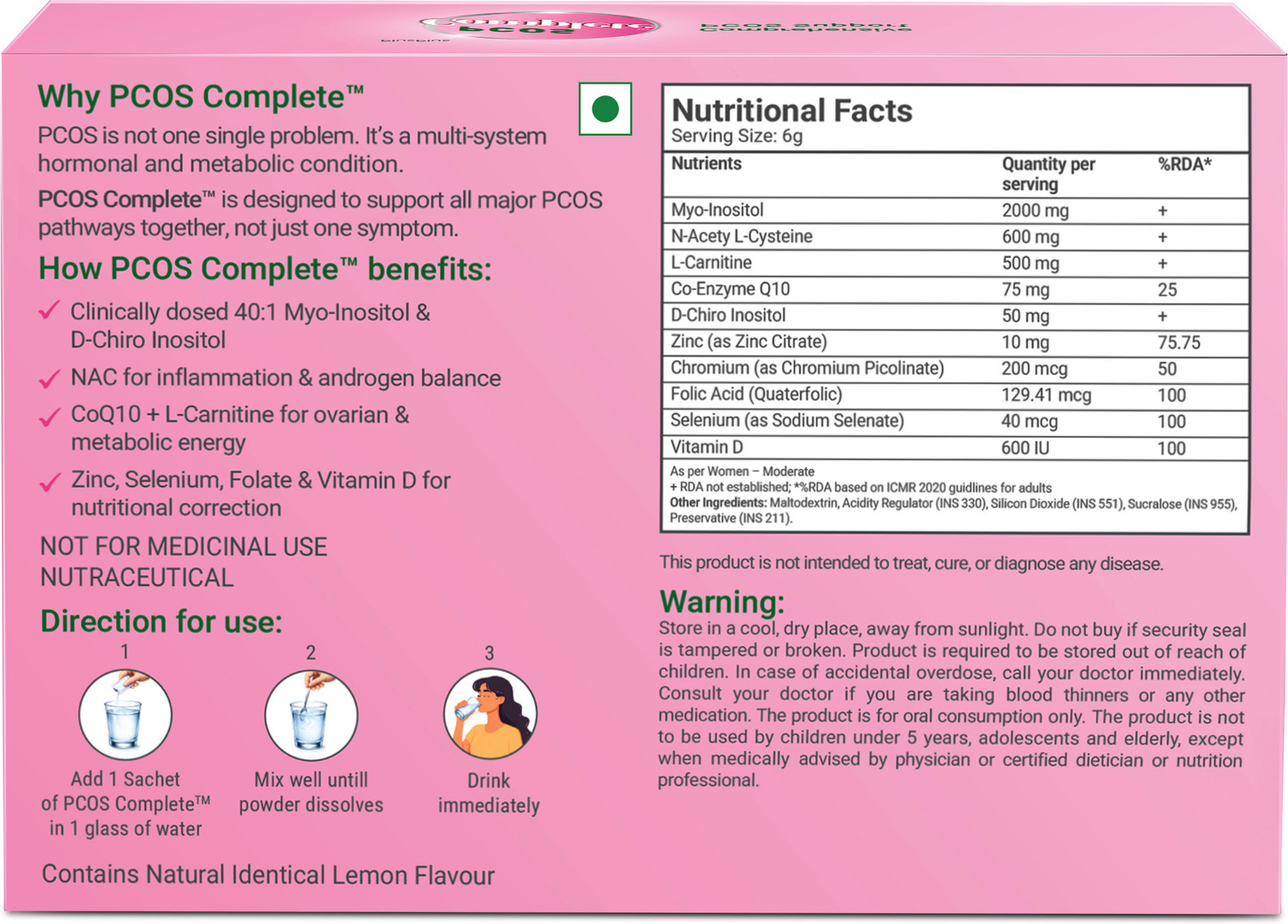Screen dimensions: 1288x924
Task: Select the '600 IU' Vitamin D quantity
Action: tap(1025, 448)
